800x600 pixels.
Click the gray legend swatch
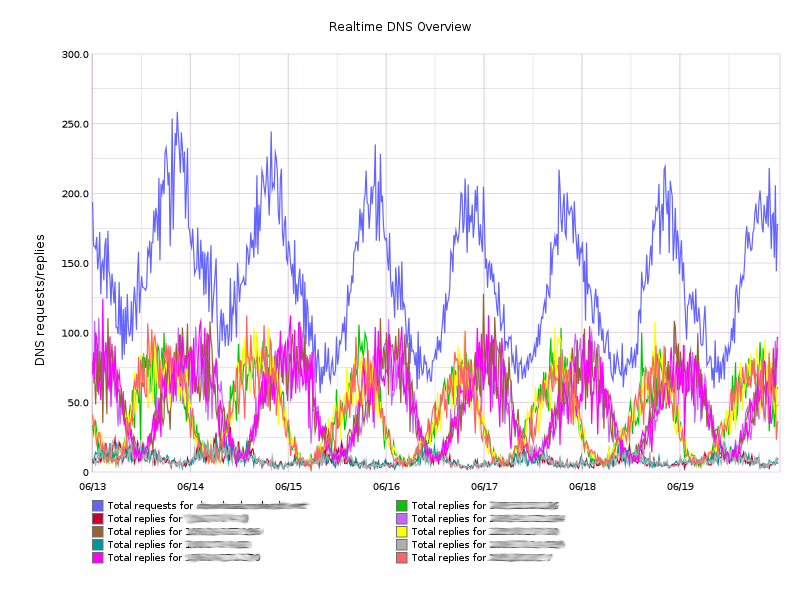[x=402, y=545]
